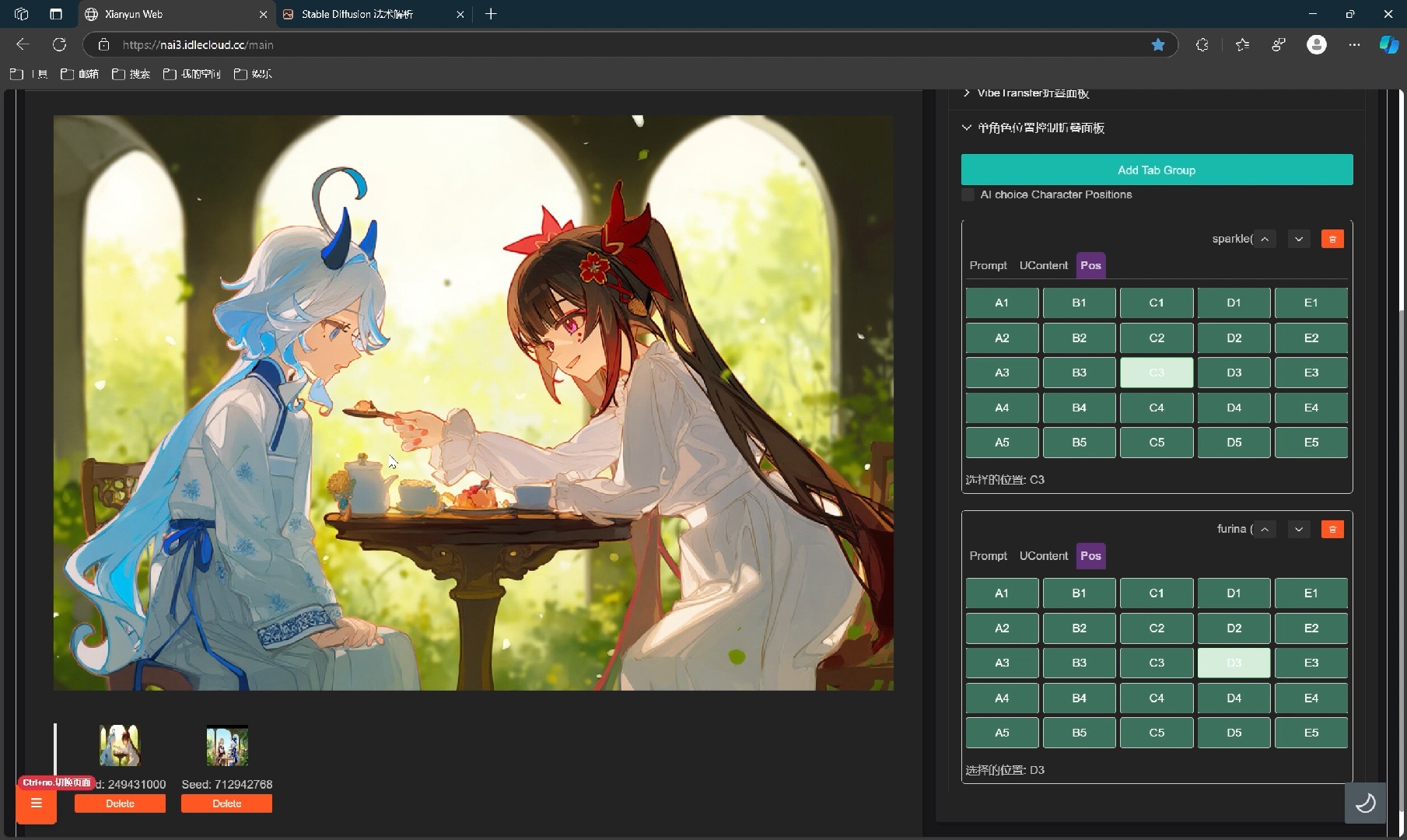Open furina Pos tab
Viewport: 1407px width, 840px height.
pos(1090,555)
